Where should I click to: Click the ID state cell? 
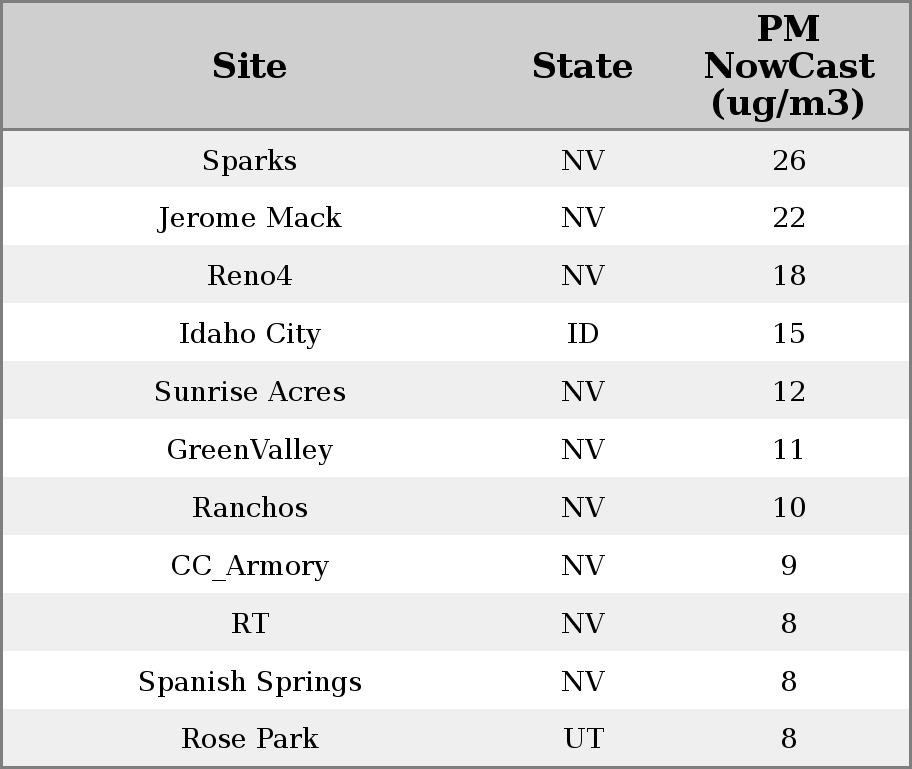[582, 334]
